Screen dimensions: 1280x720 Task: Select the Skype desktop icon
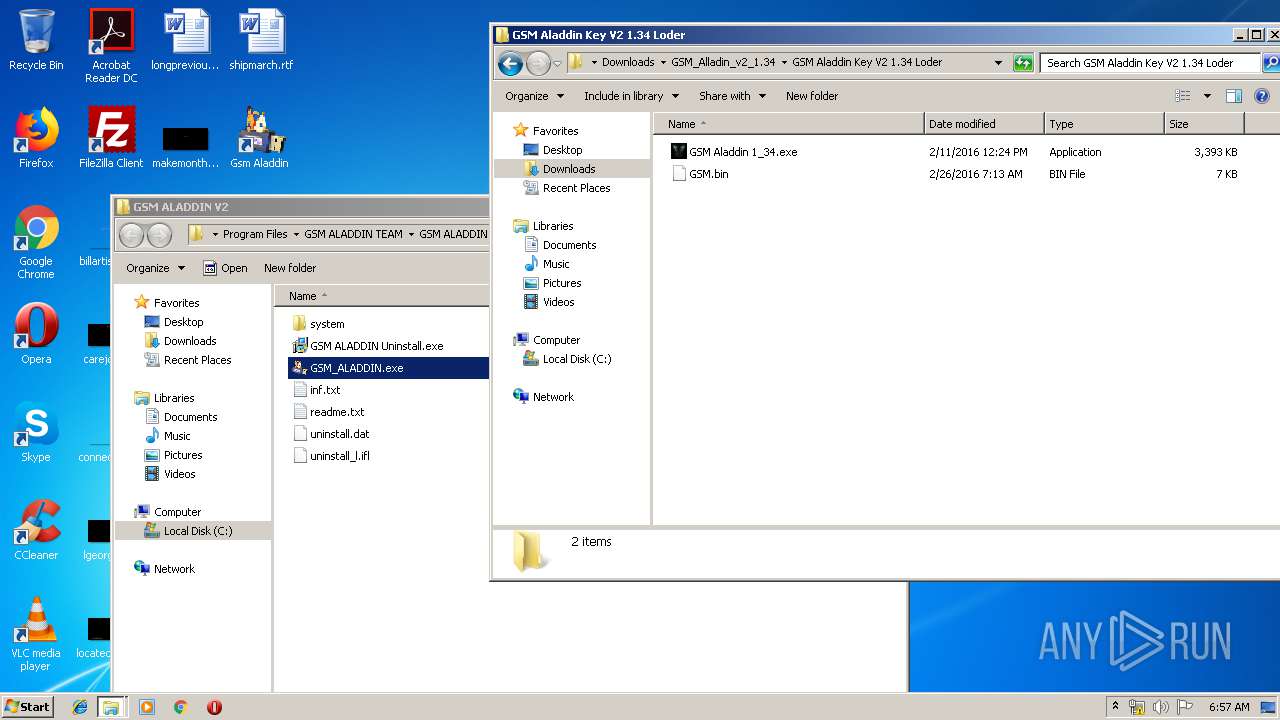click(36, 432)
